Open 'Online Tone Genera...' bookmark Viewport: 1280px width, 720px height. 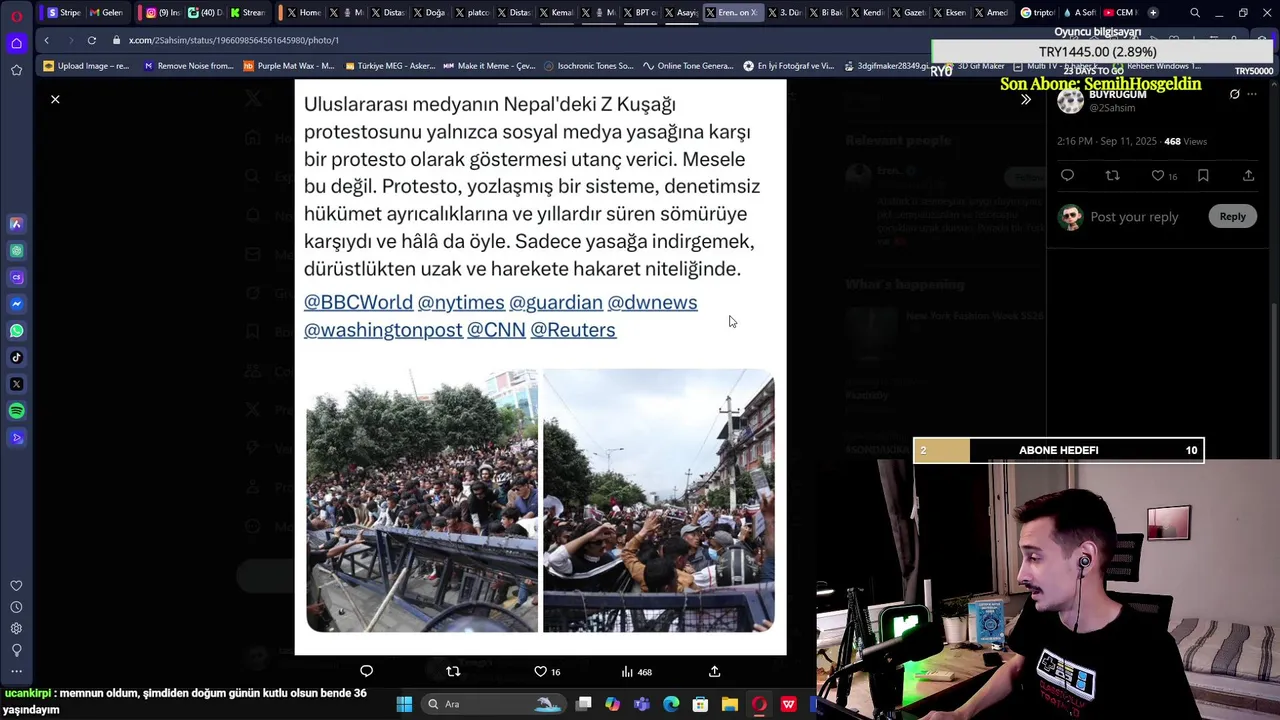point(689,66)
